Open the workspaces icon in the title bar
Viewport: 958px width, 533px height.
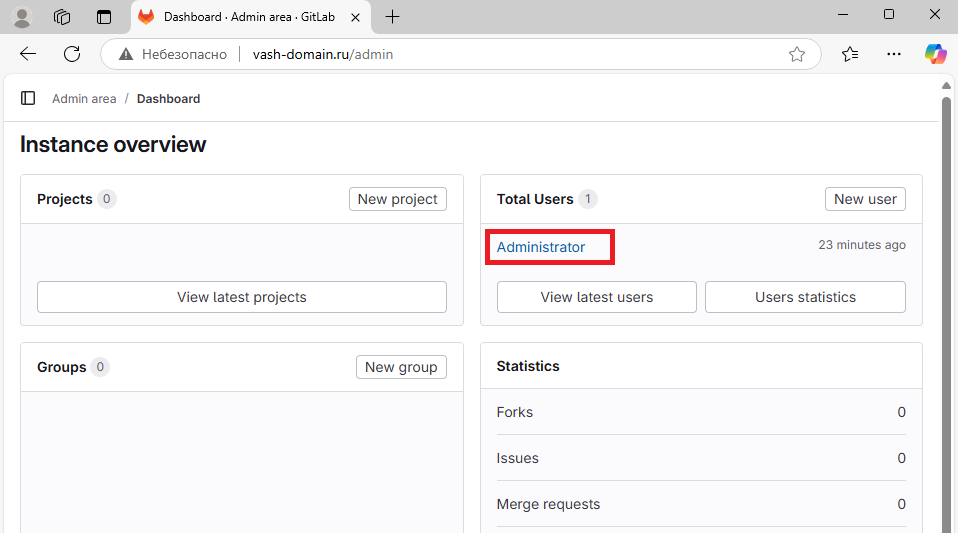(x=62, y=17)
